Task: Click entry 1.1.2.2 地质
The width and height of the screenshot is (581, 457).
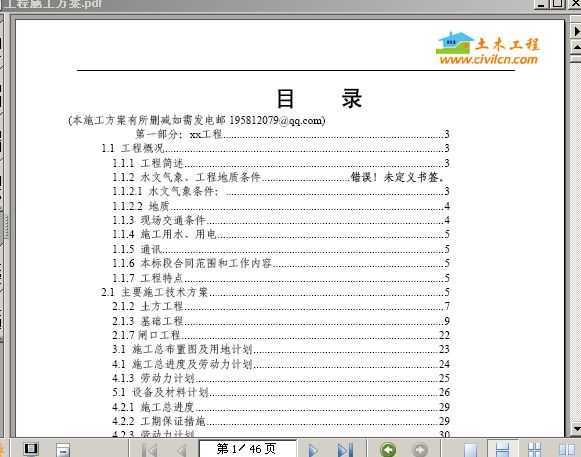Action: pos(281,206)
